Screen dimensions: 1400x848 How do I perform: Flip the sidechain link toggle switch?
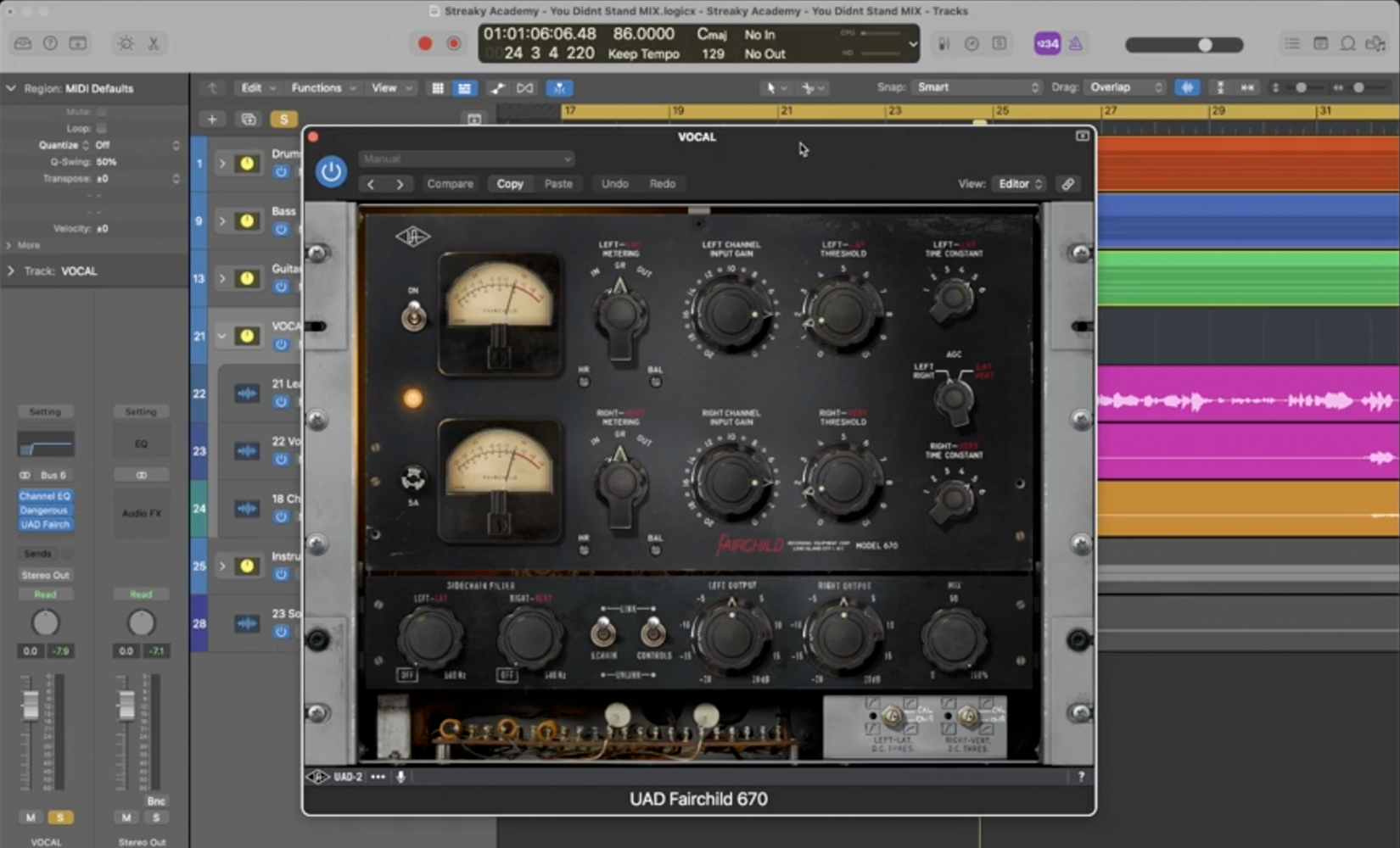click(x=603, y=632)
